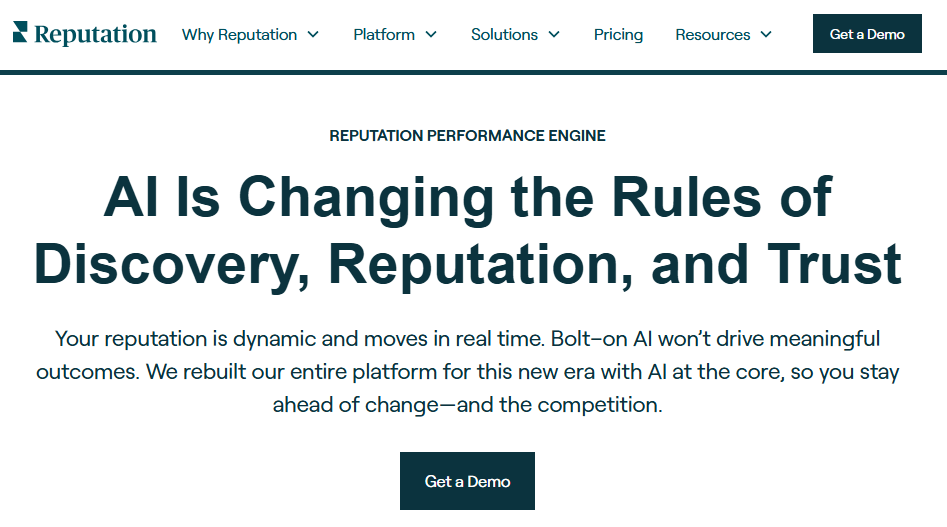Open the Resources menu
The height and width of the screenshot is (527, 947).
(713, 35)
